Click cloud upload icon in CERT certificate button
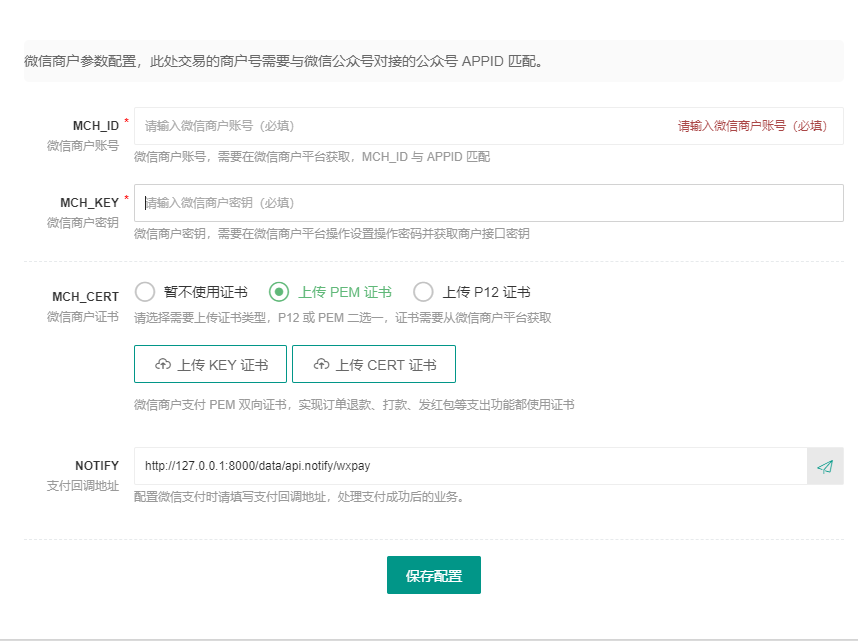This screenshot has width=858, height=641. pos(321,364)
